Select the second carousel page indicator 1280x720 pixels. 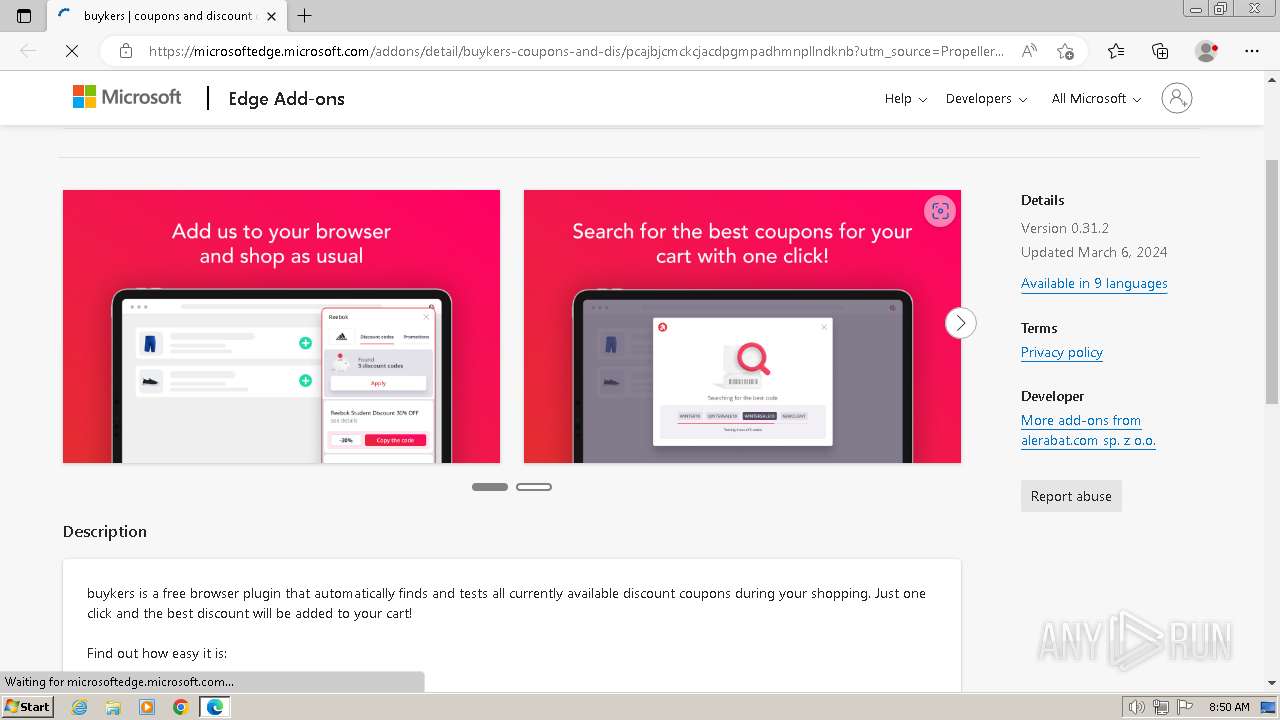[534, 487]
